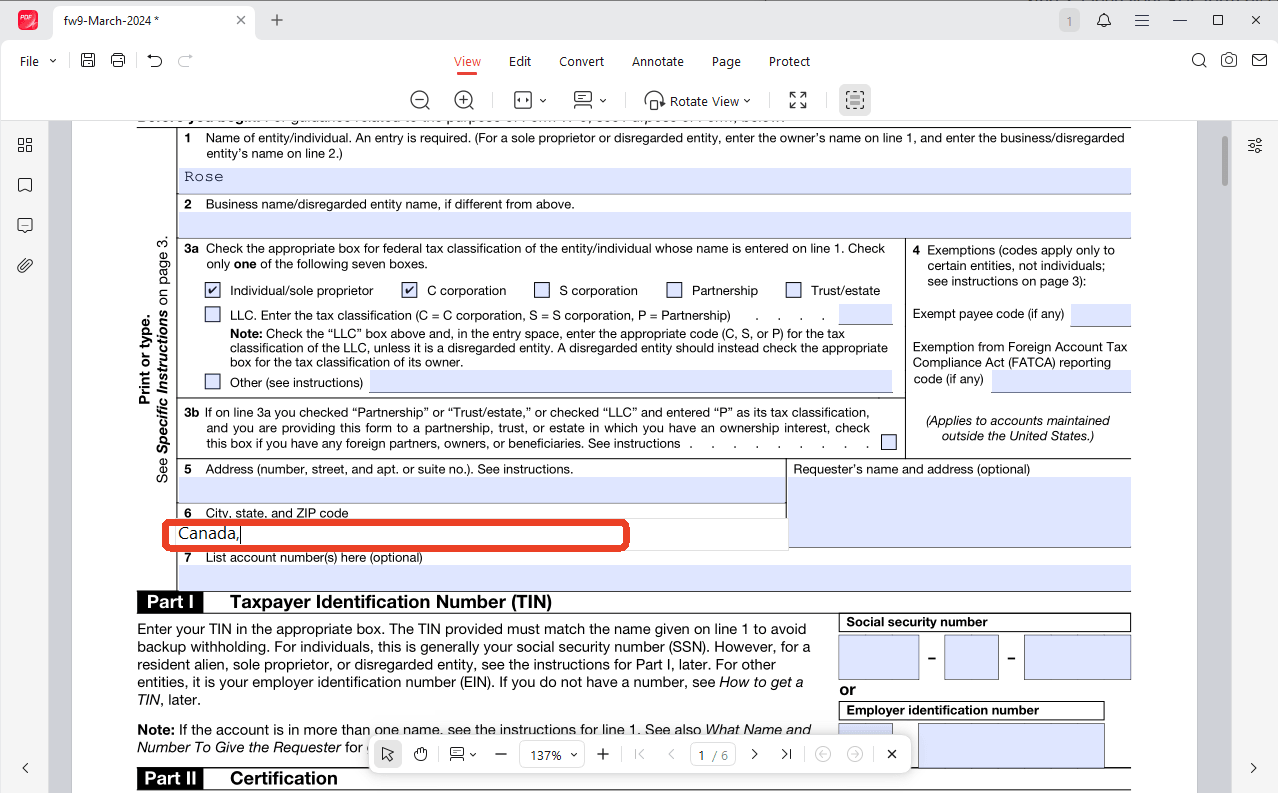The width and height of the screenshot is (1278, 793).
Task: Choose the select arrow tool
Action: coord(390,754)
